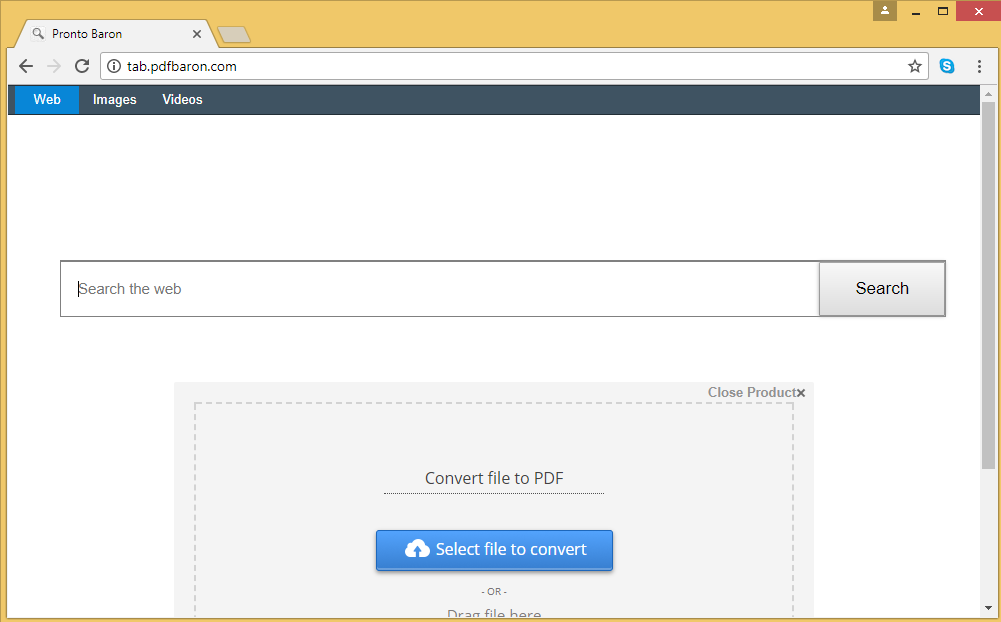Select the Pronto Baron tab
1001x622 pixels.
point(115,34)
